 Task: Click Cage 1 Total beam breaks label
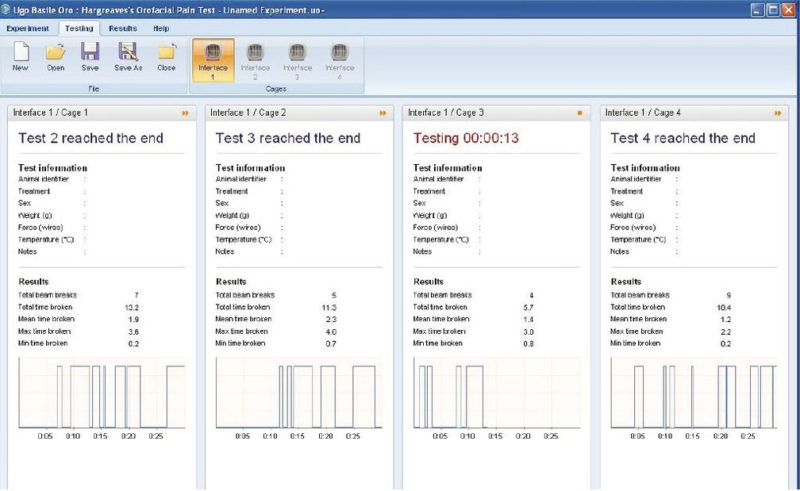pyautogui.click(x=47, y=295)
